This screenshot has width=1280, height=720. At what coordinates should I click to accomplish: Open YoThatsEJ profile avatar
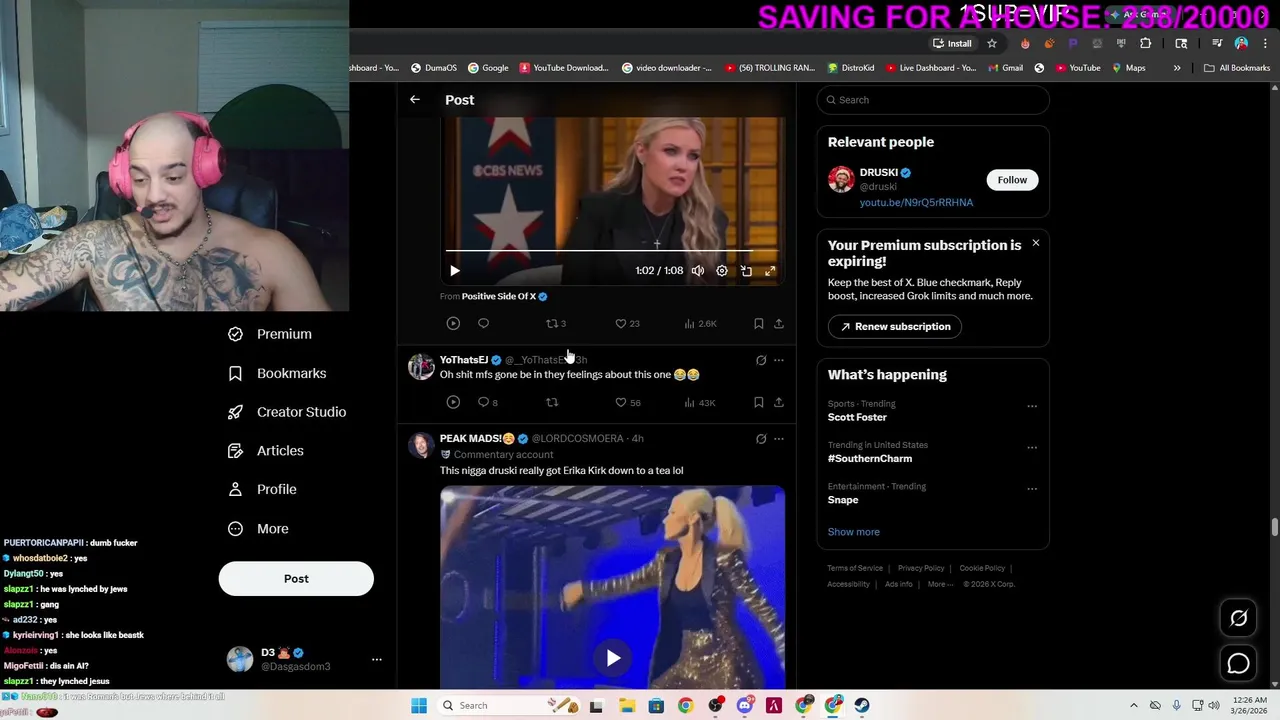click(x=421, y=366)
